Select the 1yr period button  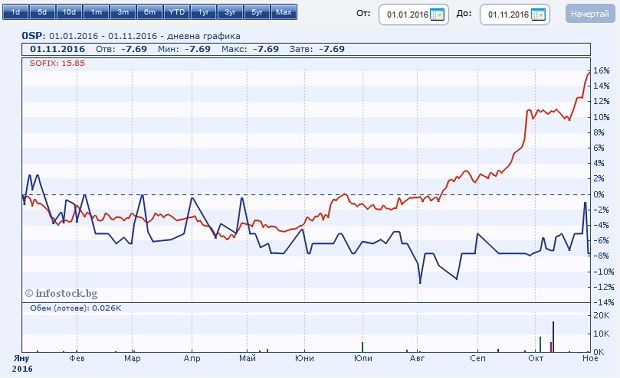203,12
